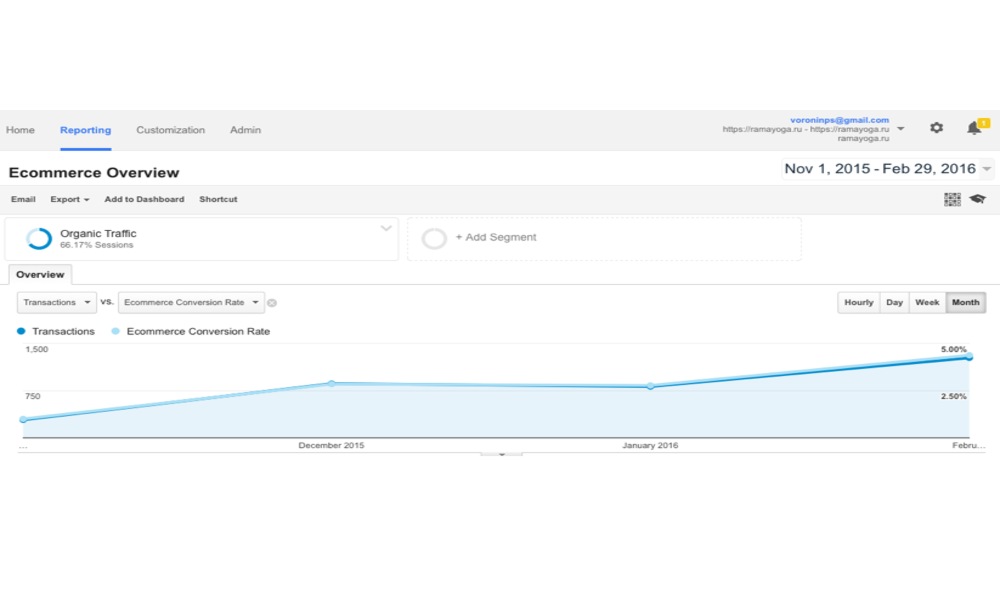
Task: Click the empty Add Segment circle
Action: coord(434,239)
